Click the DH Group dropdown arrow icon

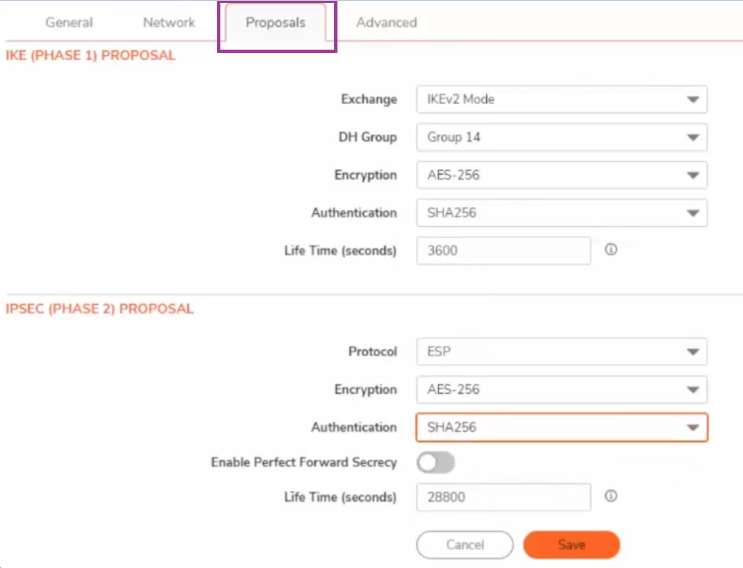click(693, 137)
